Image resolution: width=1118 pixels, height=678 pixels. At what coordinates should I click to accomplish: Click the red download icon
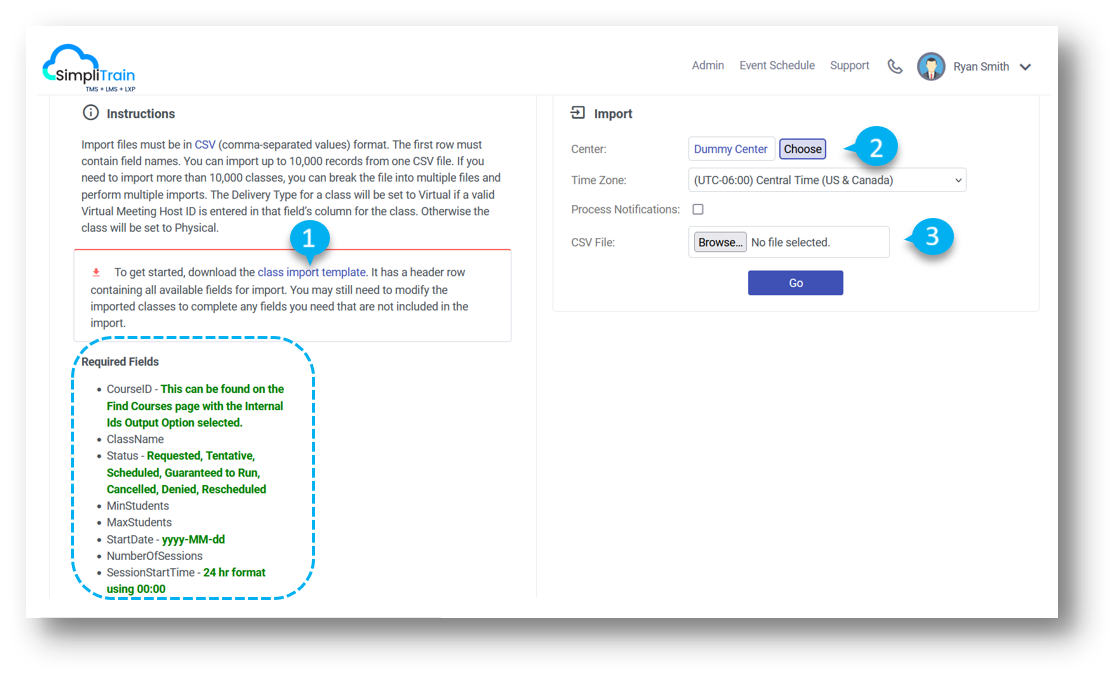coord(97,272)
